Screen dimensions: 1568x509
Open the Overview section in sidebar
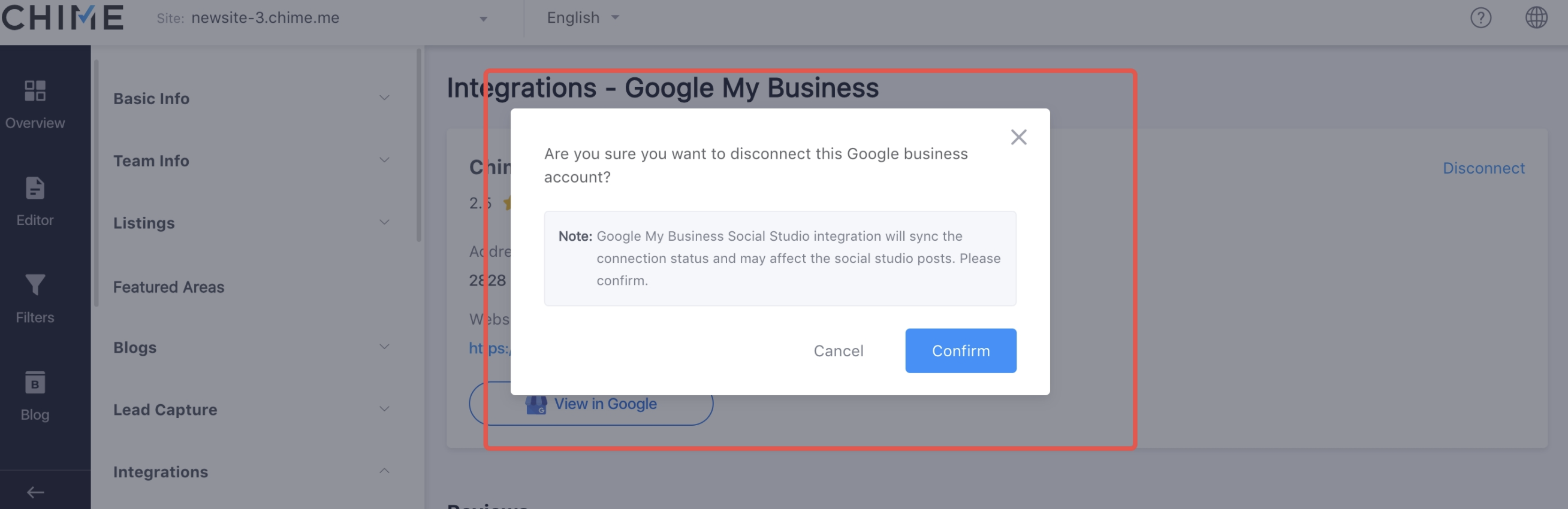click(x=35, y=105)
